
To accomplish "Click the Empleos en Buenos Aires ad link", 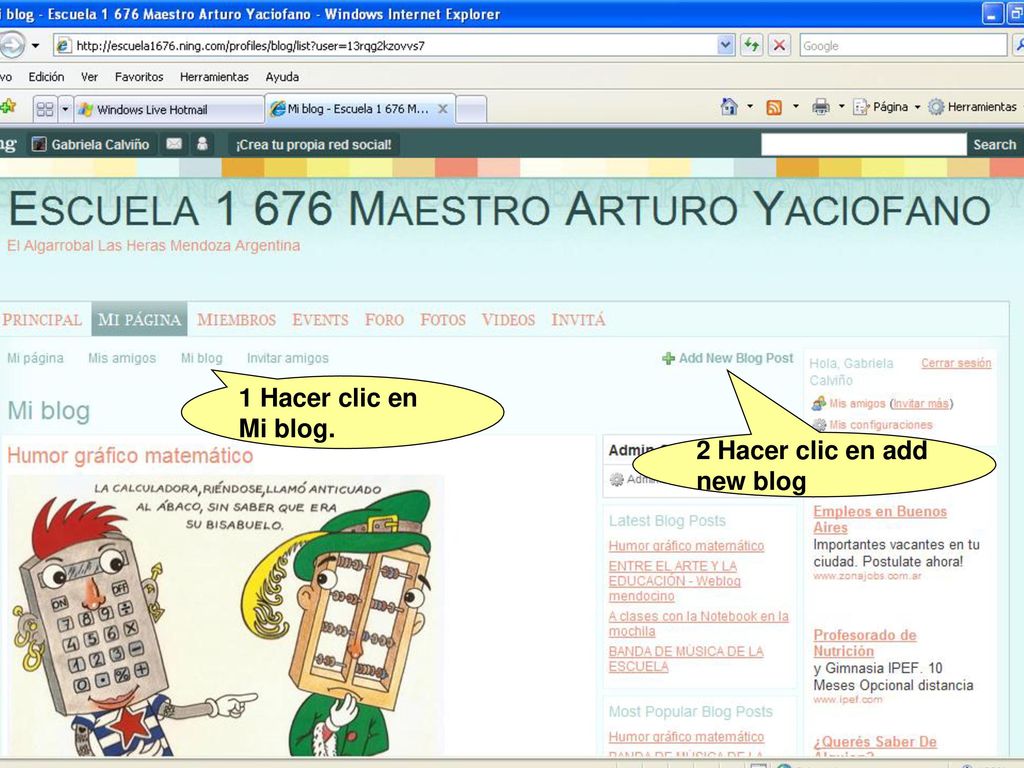I will (880, 519).
